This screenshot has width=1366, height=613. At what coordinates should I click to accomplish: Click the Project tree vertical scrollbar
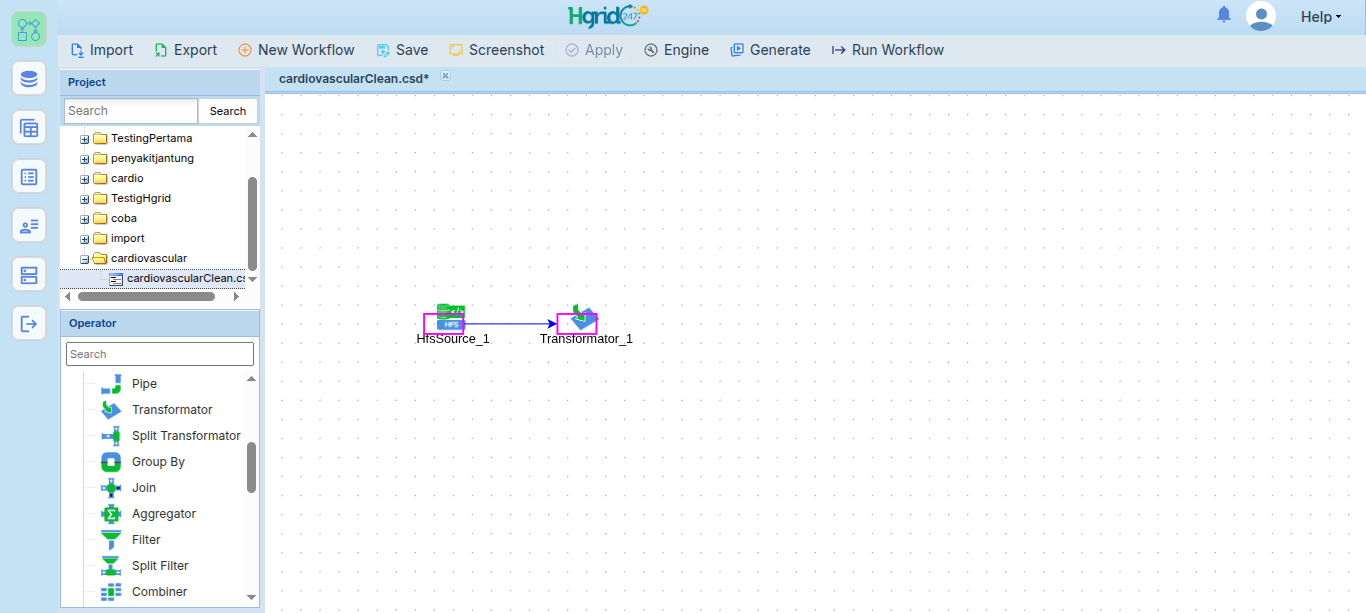click(252, 222)
